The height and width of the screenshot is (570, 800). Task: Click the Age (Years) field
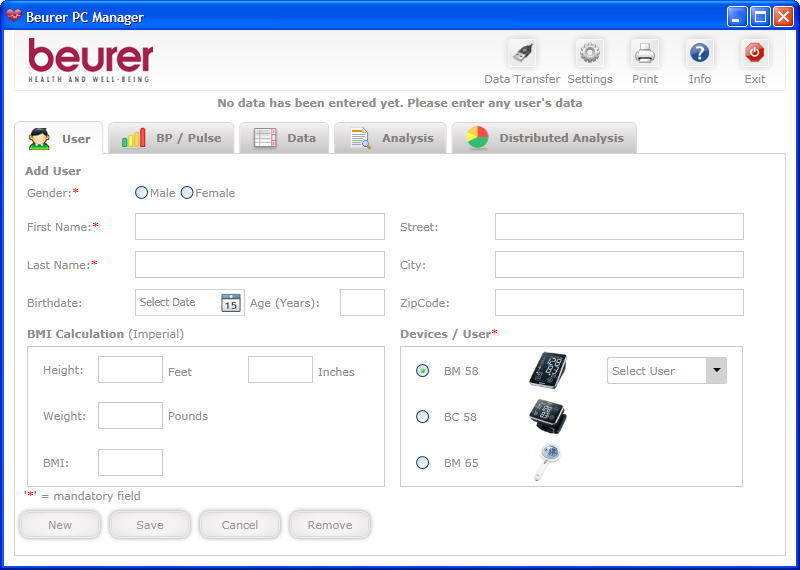[362, 302]
